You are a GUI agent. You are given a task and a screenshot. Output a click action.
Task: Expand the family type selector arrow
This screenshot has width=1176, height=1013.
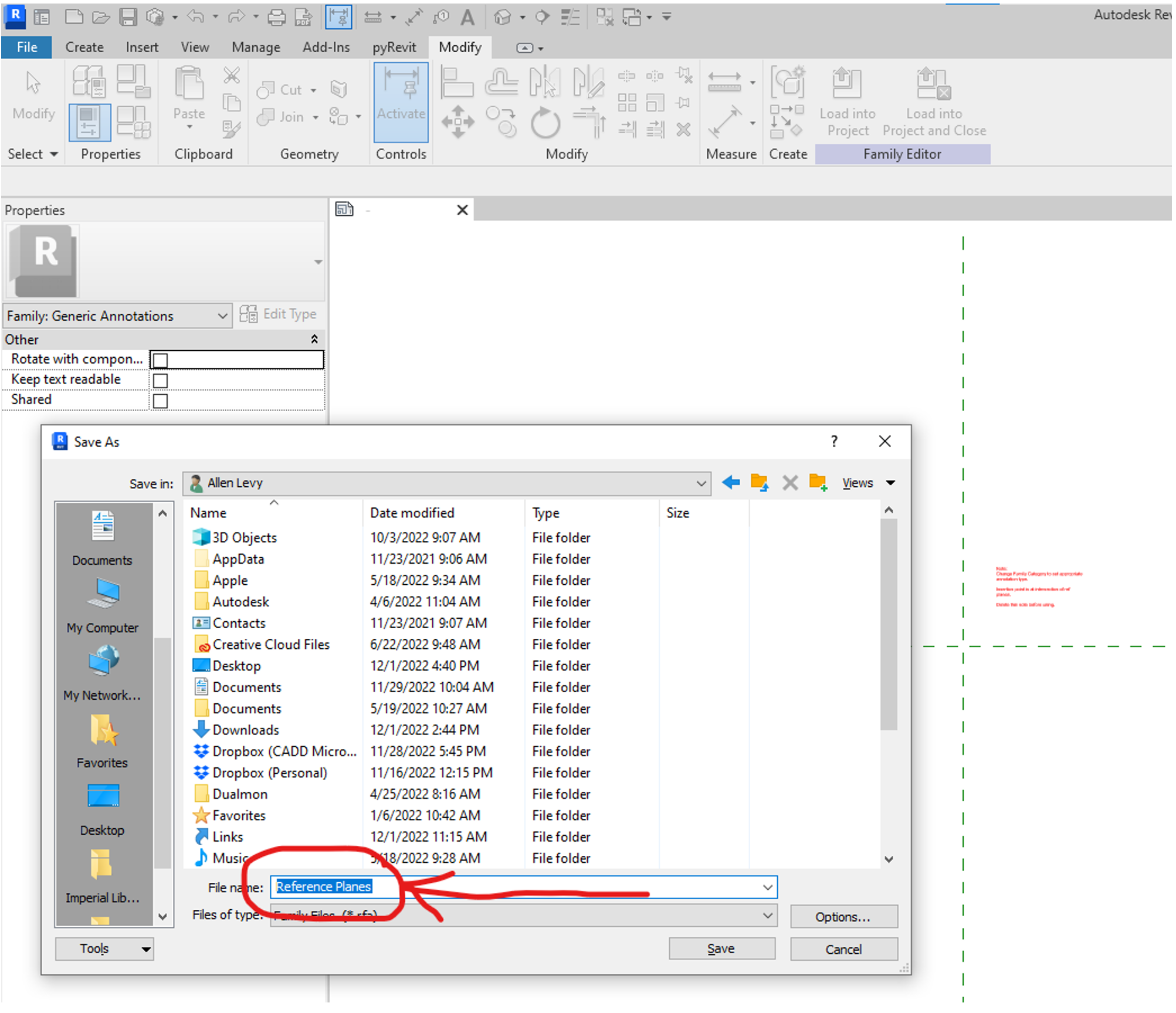(318, 262)
